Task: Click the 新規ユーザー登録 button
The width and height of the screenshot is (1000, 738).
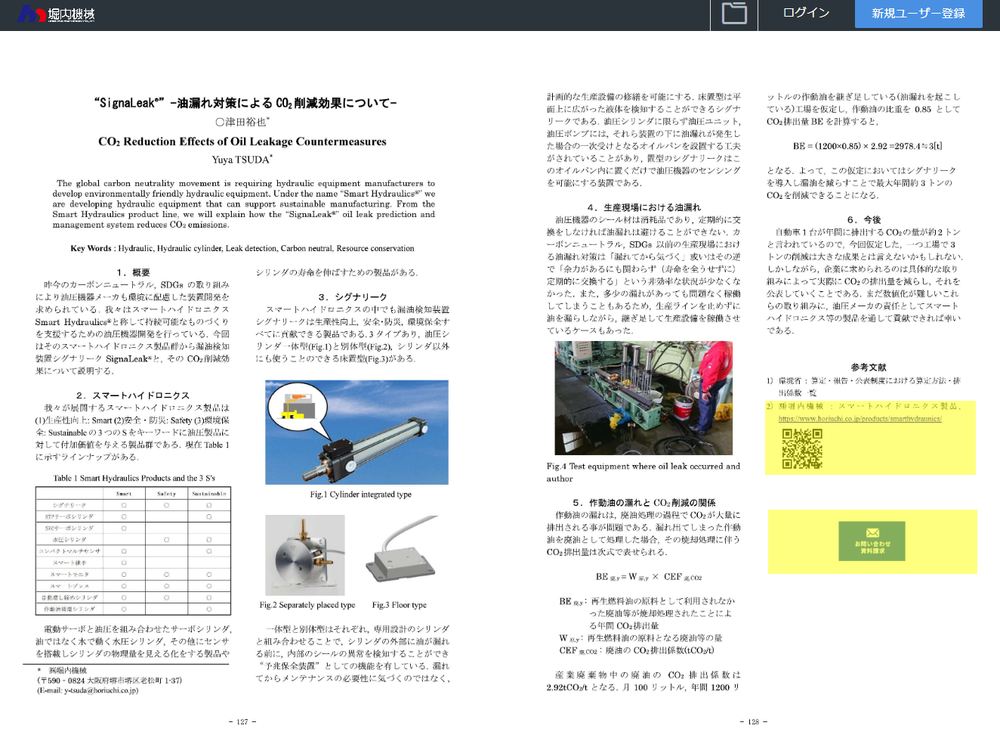Action: point(918,13)
